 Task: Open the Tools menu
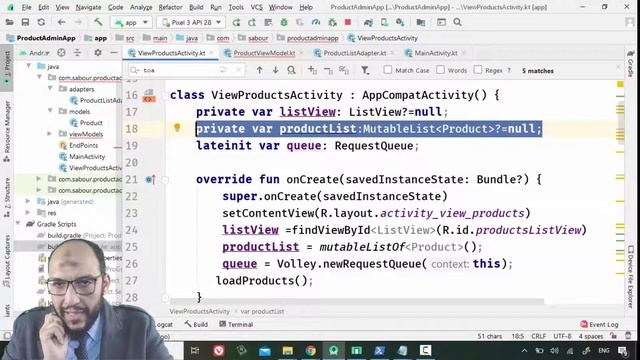click(236, 7)
